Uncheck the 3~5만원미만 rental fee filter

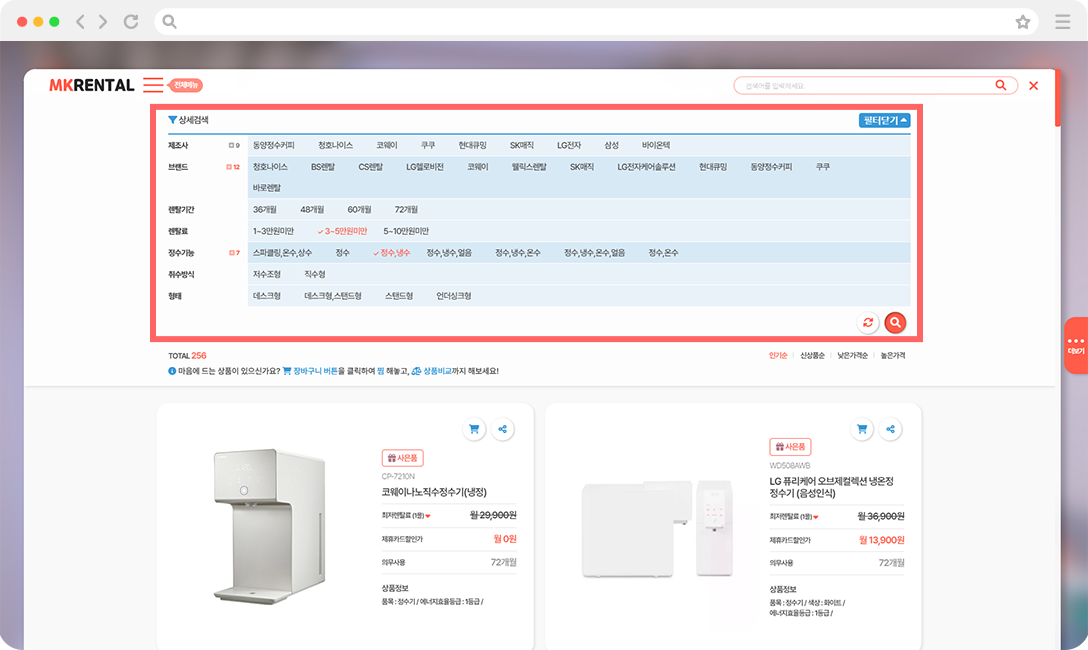click(342, 231)
